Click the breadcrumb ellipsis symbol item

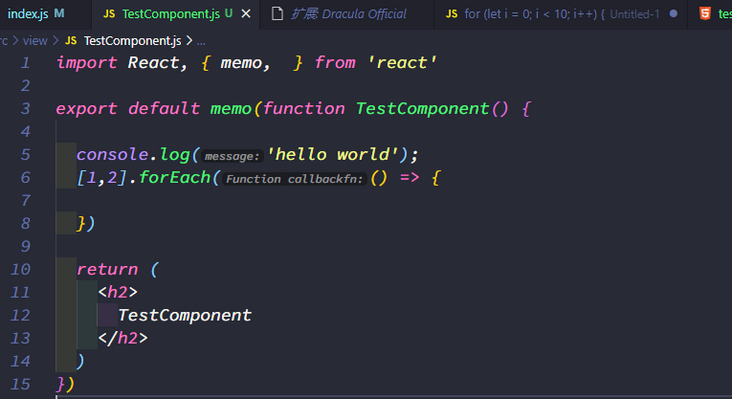click(x=201, y=42)
